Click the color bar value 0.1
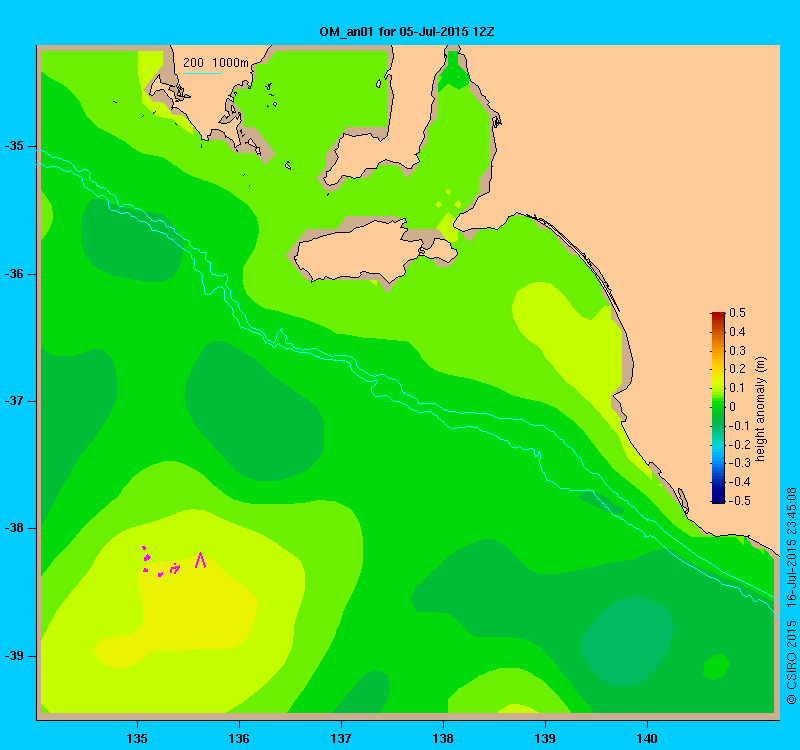800x750 pixels. coord(737,388)
